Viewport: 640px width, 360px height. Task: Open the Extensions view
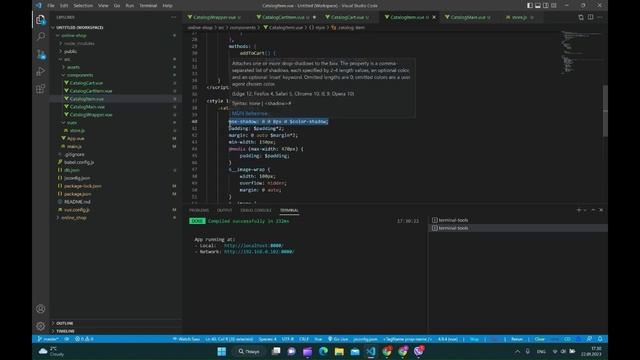(40, 89)
